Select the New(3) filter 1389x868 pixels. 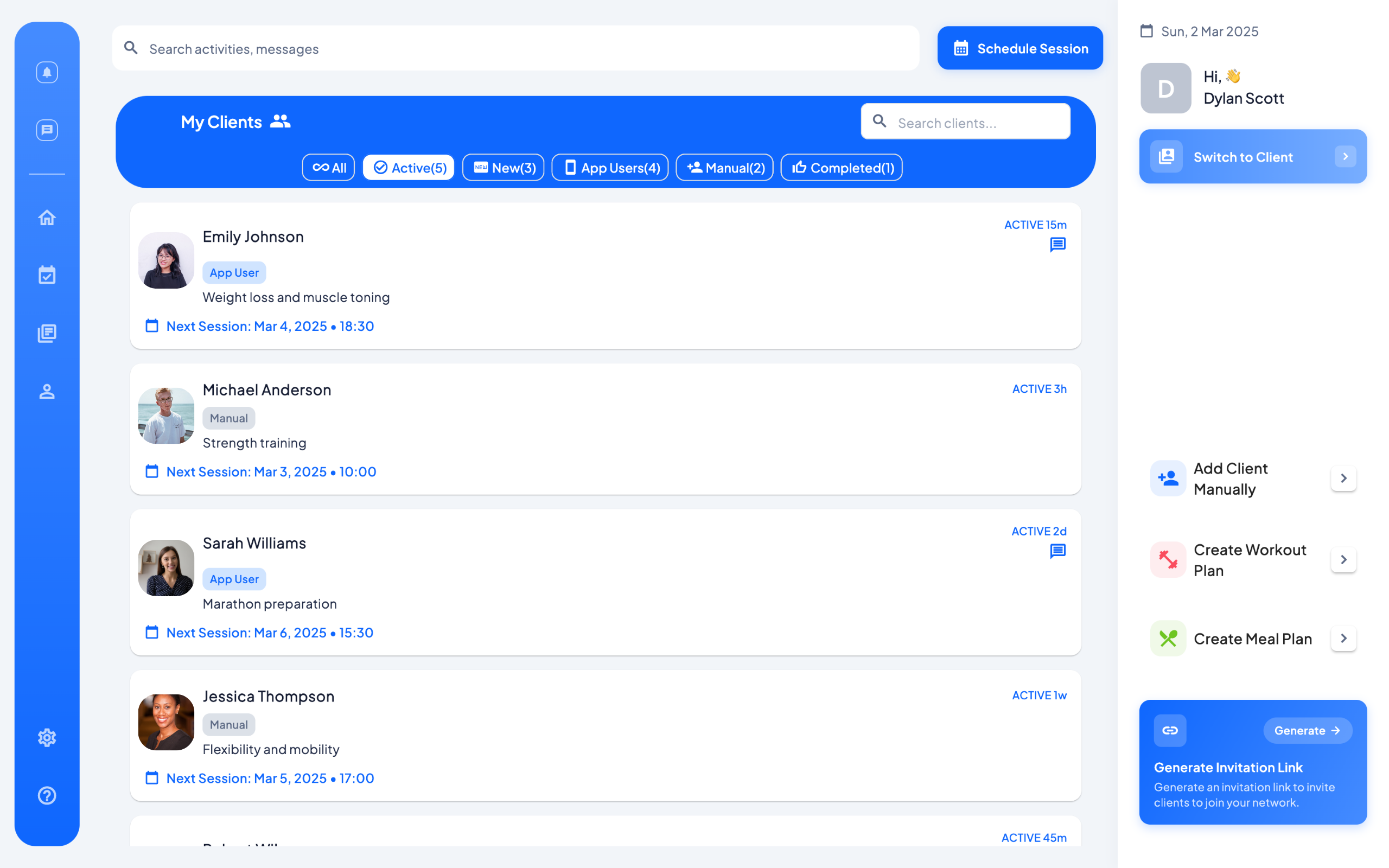coord(504,168)
